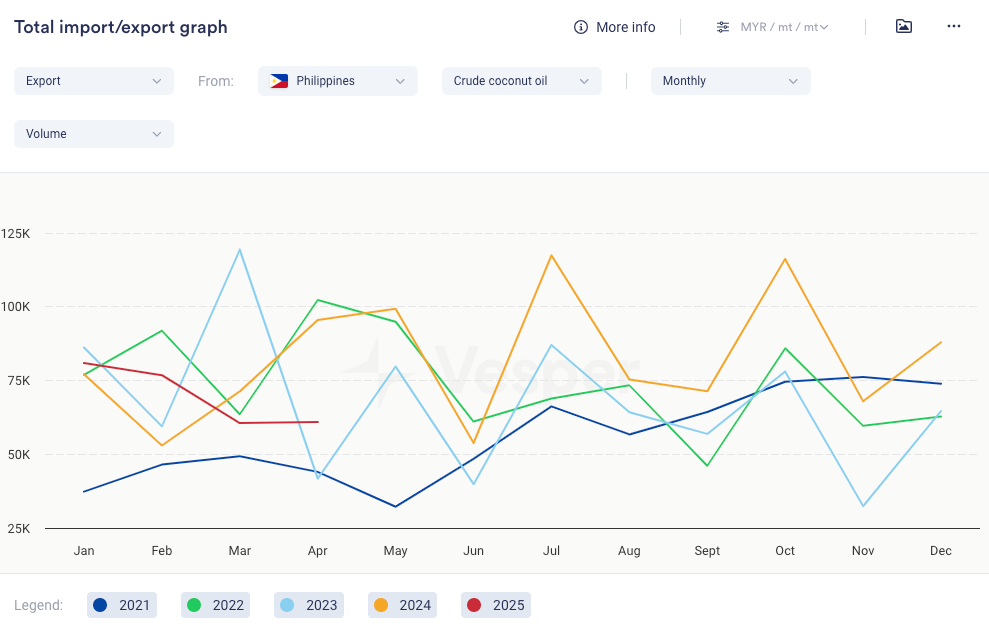Screen dimensions: 989x630
Task: Click the unit settings sliders icon
Action: (x=723, y=27)
